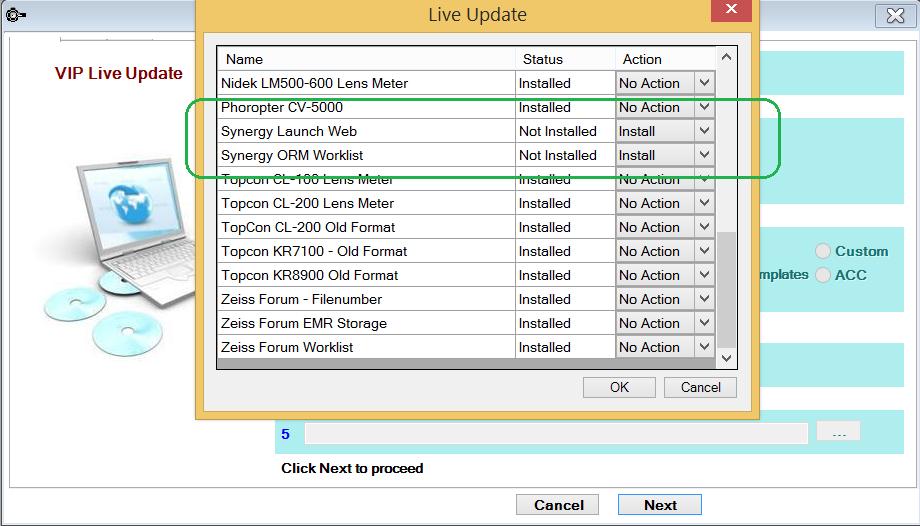Click the Next button in the wizard
The height and width of the screenshot is (526, 920).
click(x=659, y=505)
